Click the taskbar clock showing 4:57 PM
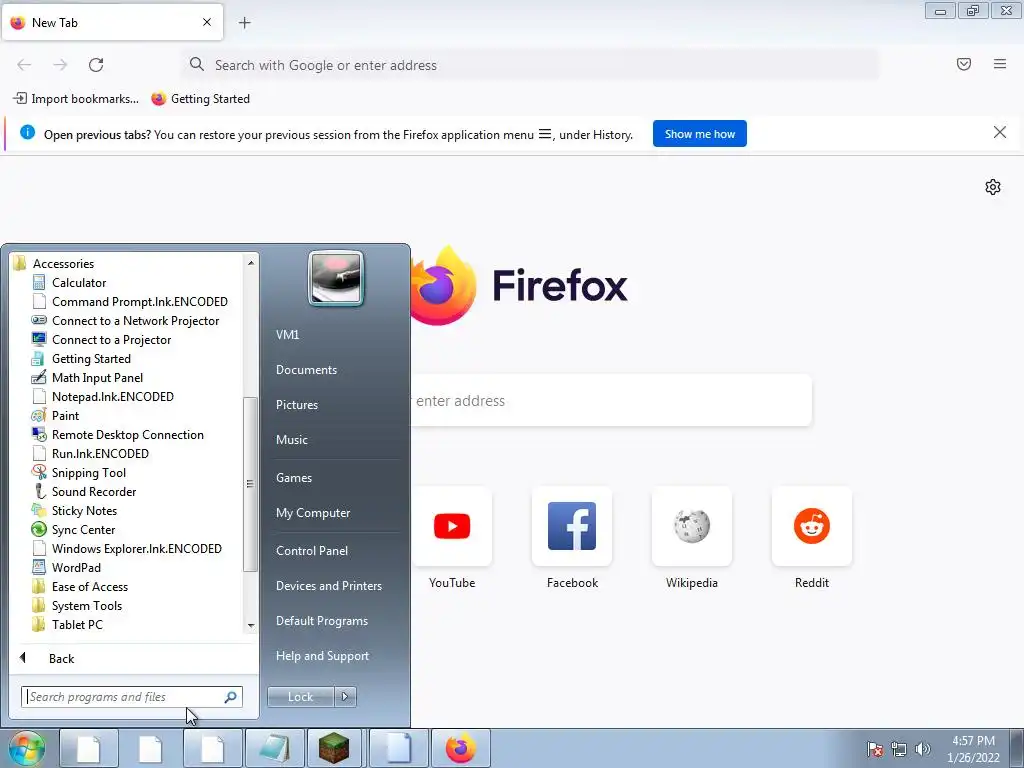Screen dimensions: 1024x768 pos(973,749)
